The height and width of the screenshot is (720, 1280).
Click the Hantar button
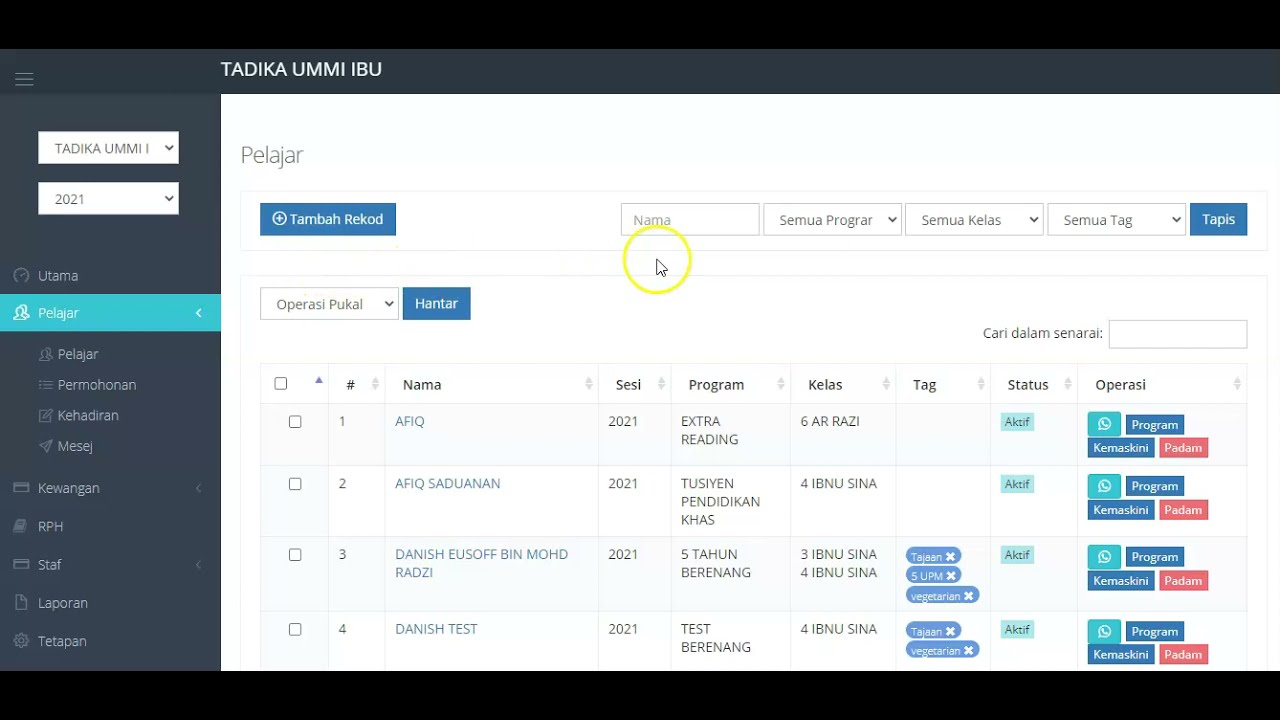(x=436, y=303)
